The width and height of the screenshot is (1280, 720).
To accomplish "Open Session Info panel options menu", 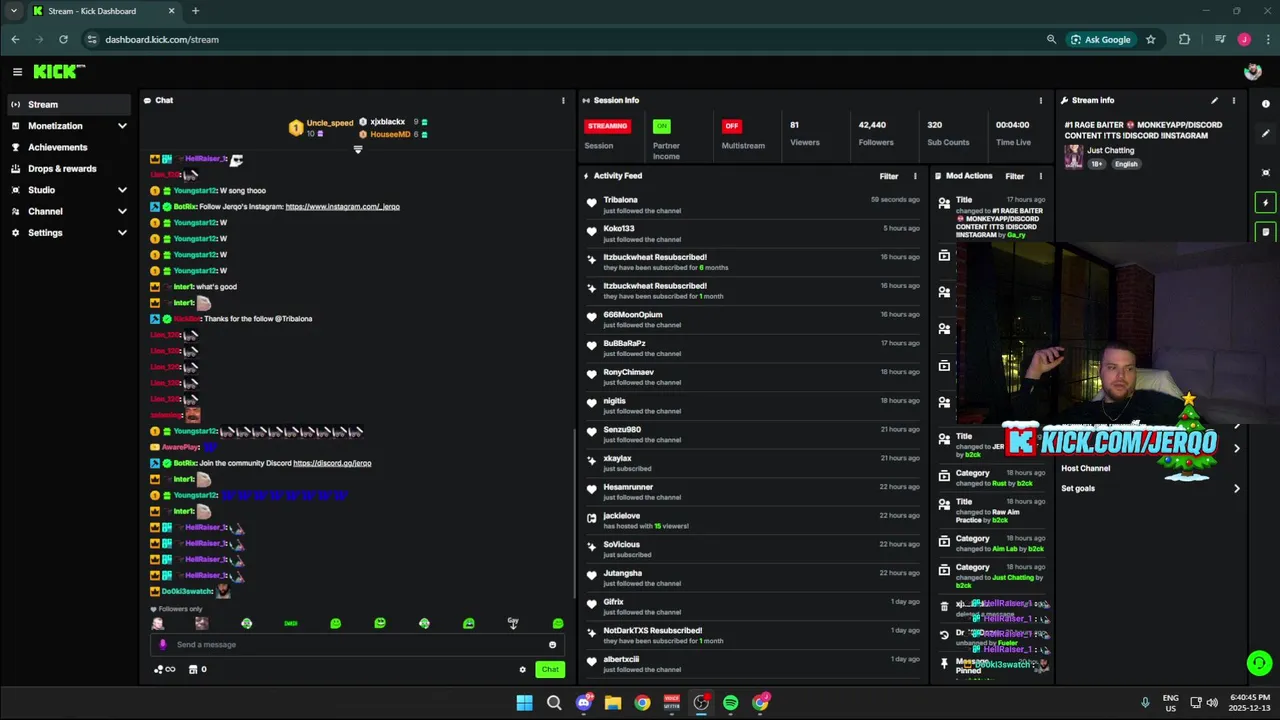I will click(1040, 100).
